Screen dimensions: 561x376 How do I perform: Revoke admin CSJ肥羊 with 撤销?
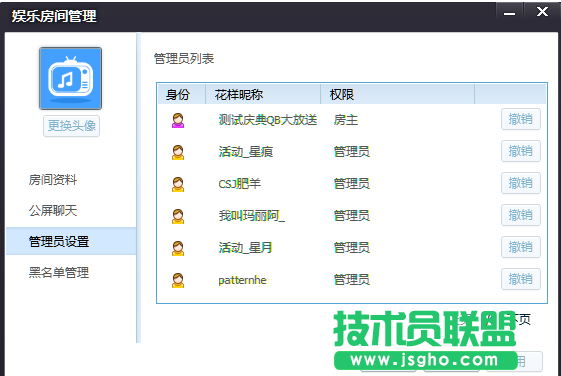521,183
